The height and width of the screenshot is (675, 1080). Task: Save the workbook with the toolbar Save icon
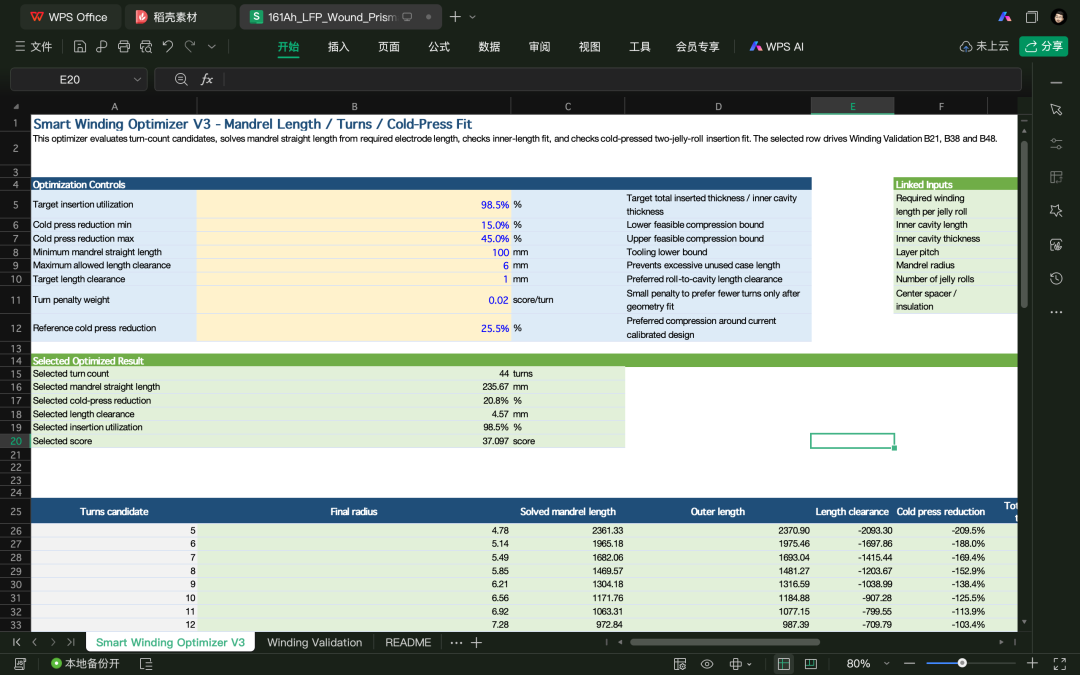[80, 46]
